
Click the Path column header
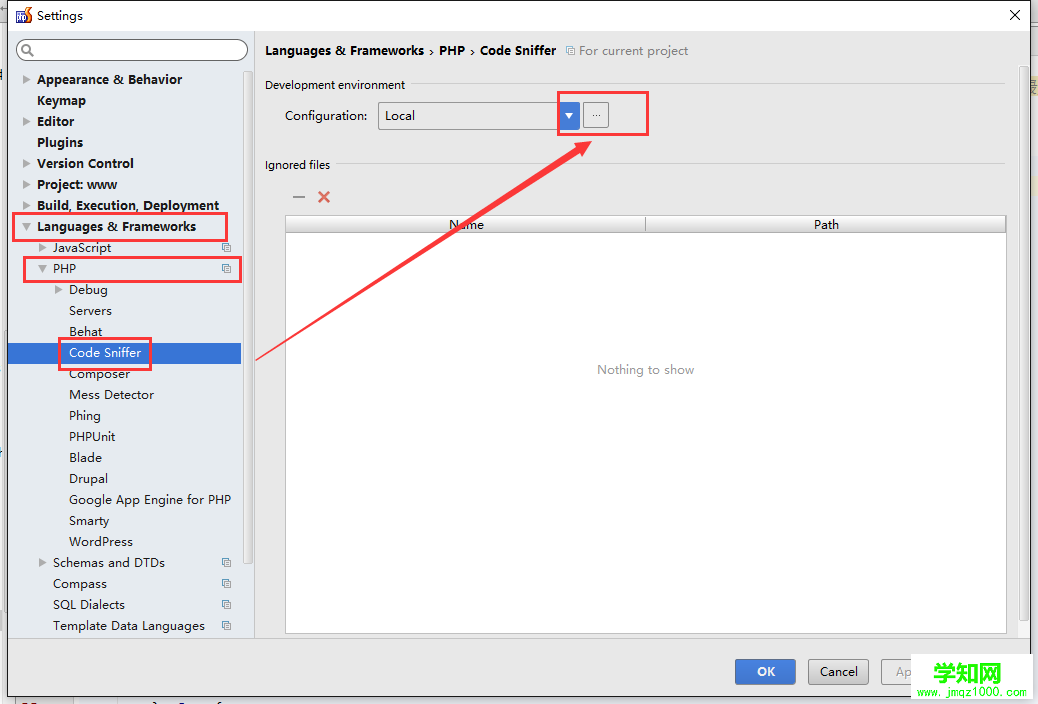tap(826, 225)
